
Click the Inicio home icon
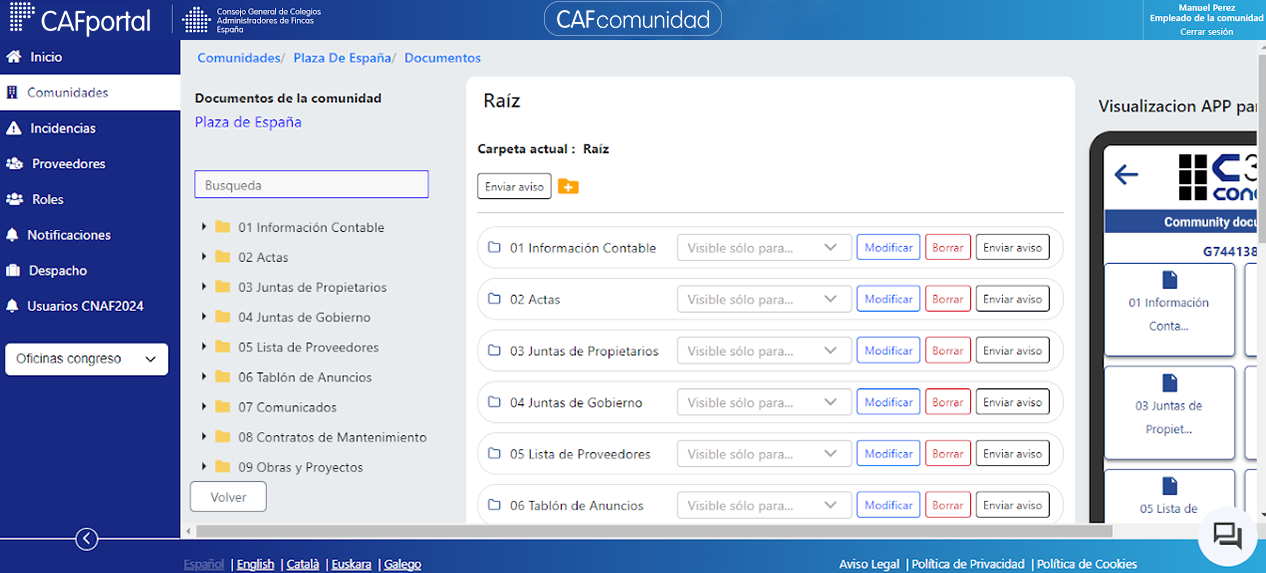click(x=13, y=57)
